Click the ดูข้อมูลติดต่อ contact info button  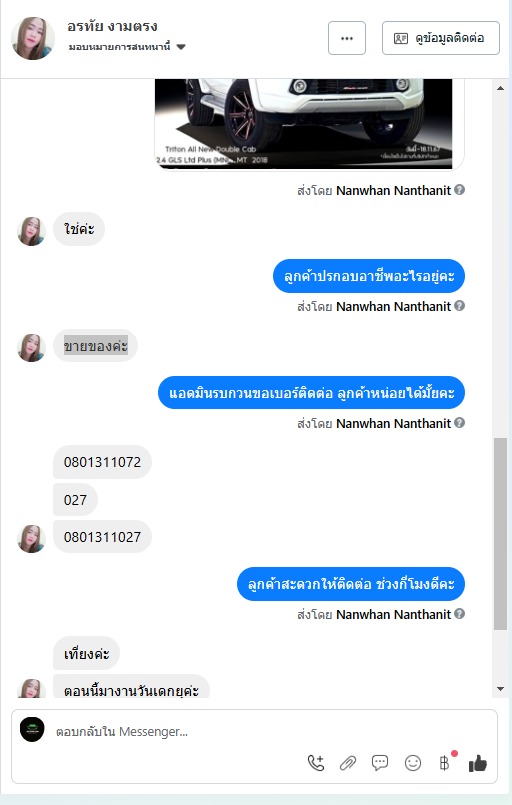point(441,38)
